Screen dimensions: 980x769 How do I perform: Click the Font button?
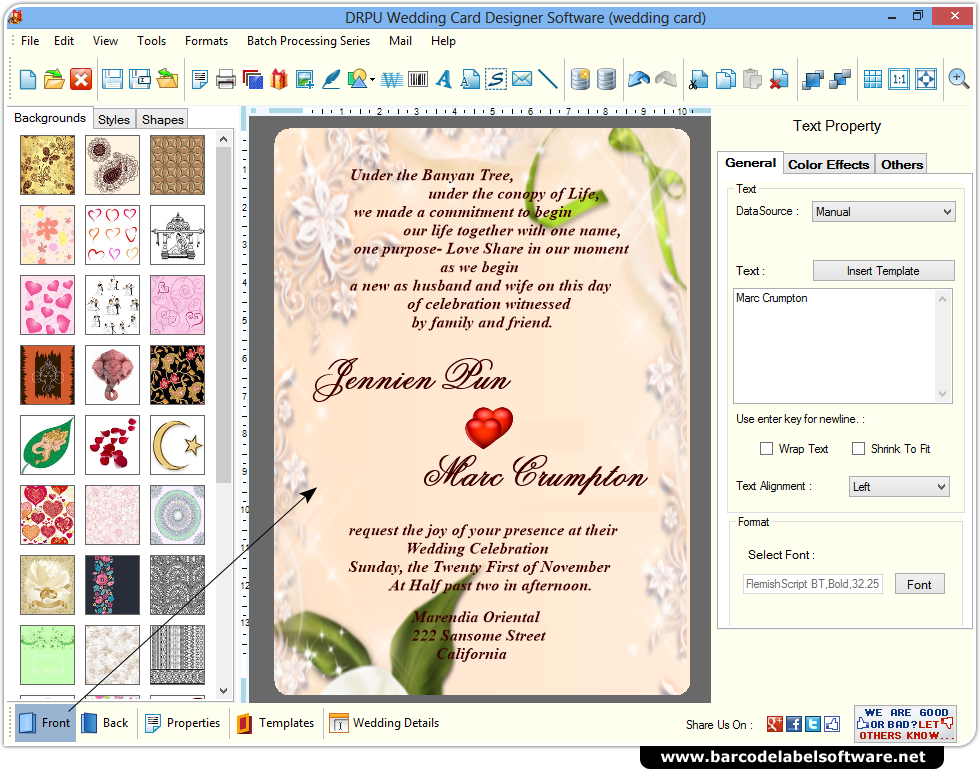tap(919, 584)
